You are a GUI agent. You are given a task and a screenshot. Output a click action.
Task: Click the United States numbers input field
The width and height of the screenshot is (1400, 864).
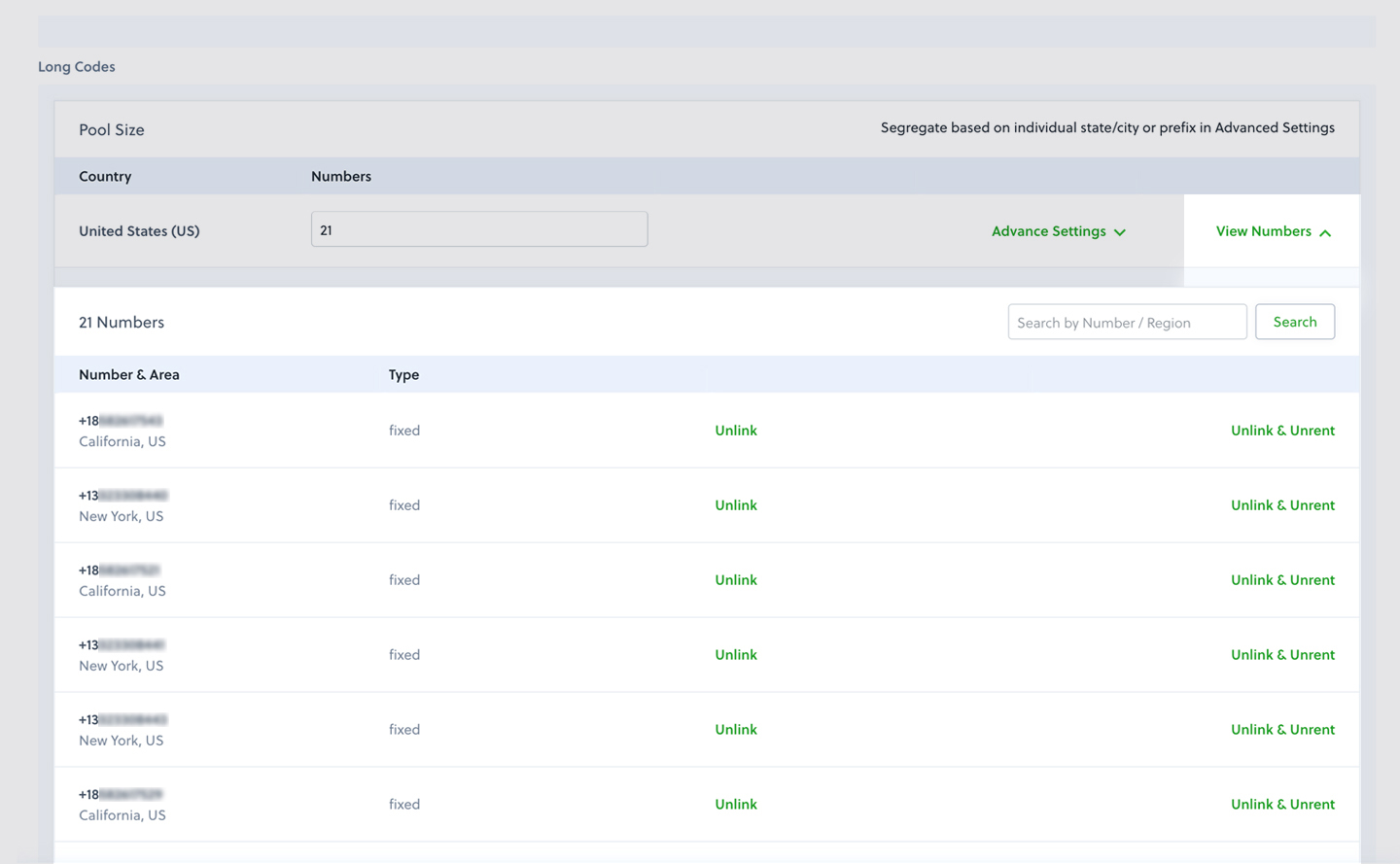(x=479, y=229)
